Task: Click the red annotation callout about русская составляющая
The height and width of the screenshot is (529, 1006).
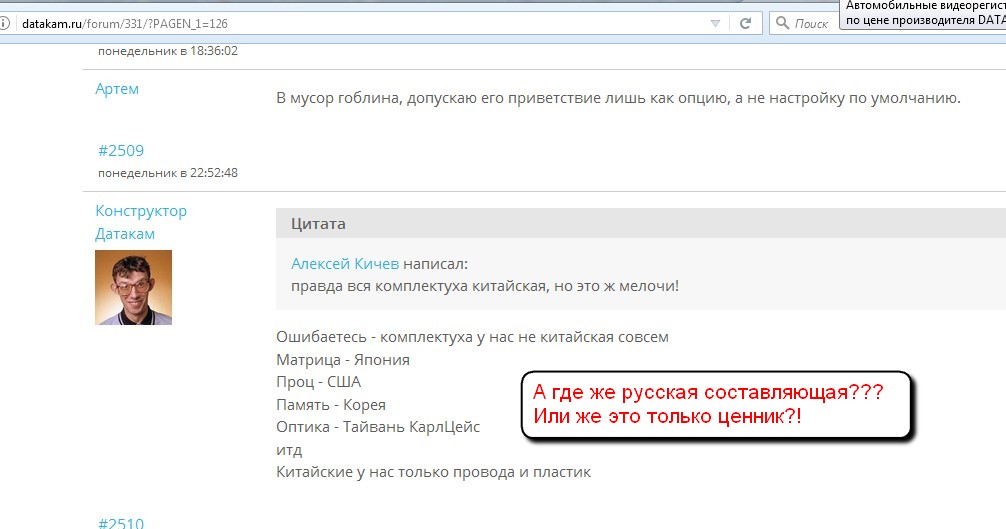Action: pos(715,403)
